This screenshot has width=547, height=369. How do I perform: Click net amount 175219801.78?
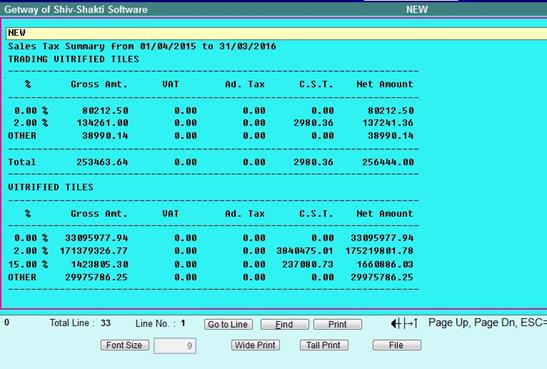click(x=379, y=251)
